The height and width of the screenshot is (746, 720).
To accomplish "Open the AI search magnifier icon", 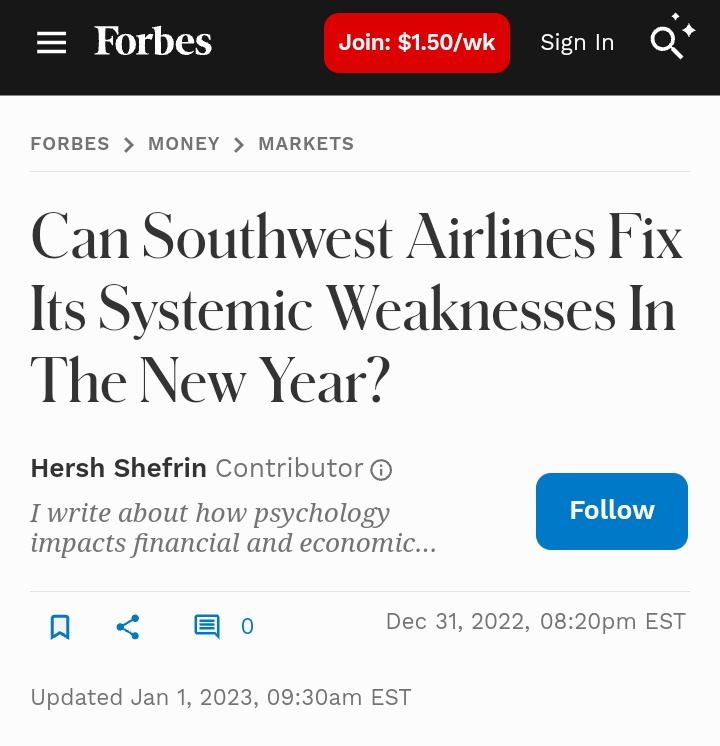I will [x=672, y=37].
